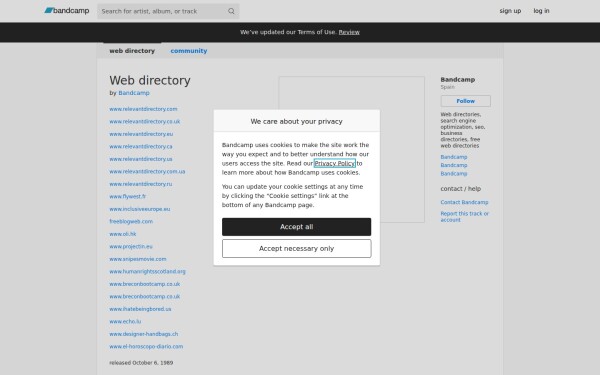This screenshot has height=375, width=600.
Task: Click Report this track or account
Action: click(x=465, y=217)
